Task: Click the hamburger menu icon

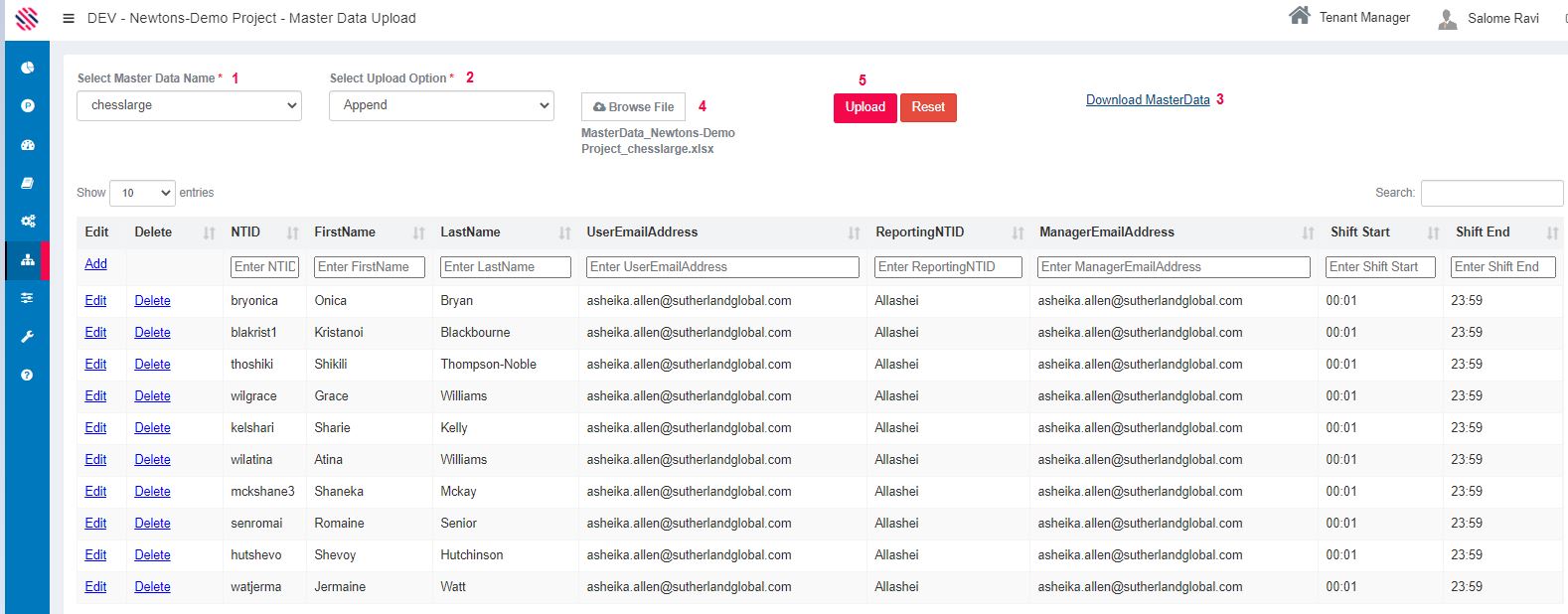Action: pos(69,18)
